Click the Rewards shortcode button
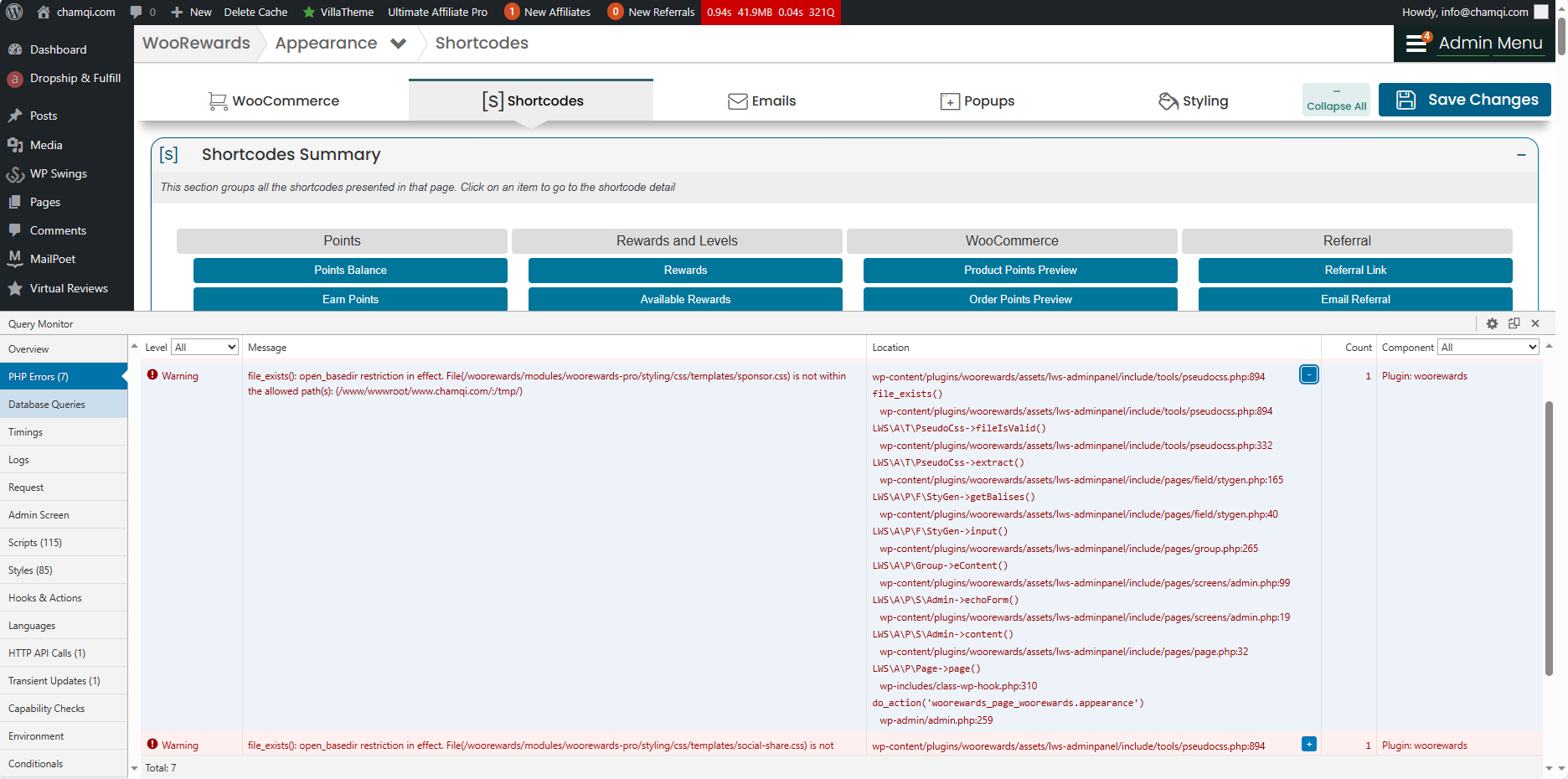 [685, 270]
